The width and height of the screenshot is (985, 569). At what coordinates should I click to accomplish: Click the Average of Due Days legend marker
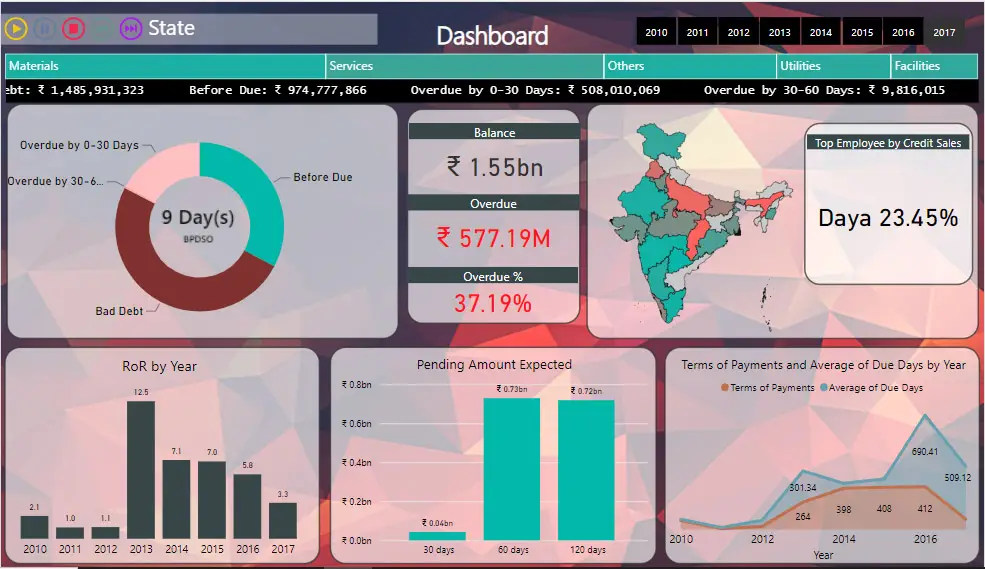pos(823,388)
